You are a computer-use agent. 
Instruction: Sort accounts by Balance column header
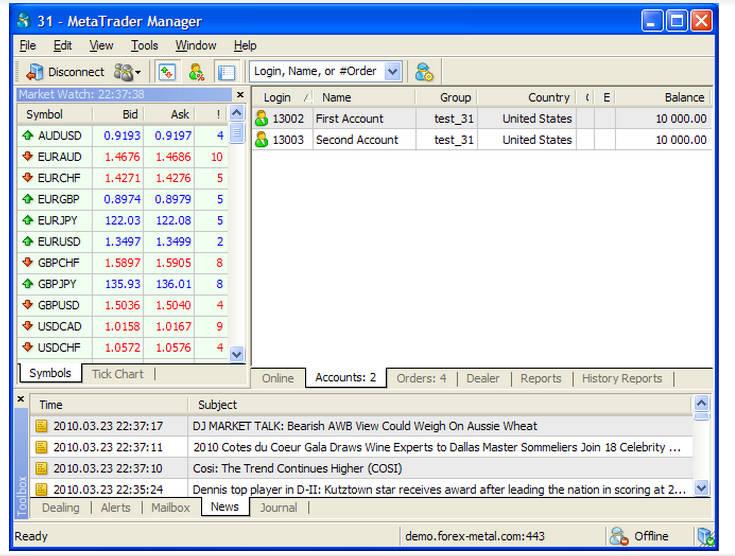click(x=663, y=98)
